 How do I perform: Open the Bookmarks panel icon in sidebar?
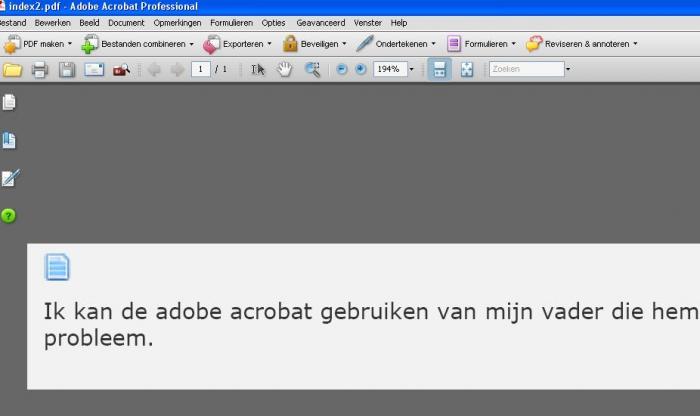[9, 140]
